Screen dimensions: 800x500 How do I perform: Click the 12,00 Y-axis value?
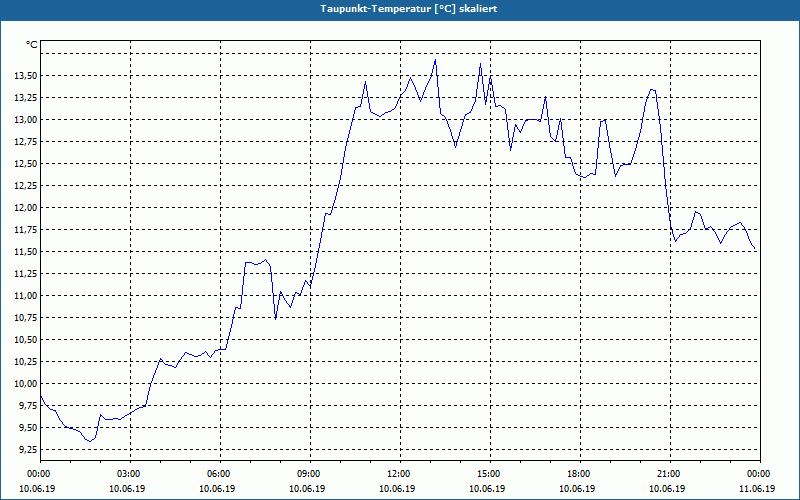26,208
